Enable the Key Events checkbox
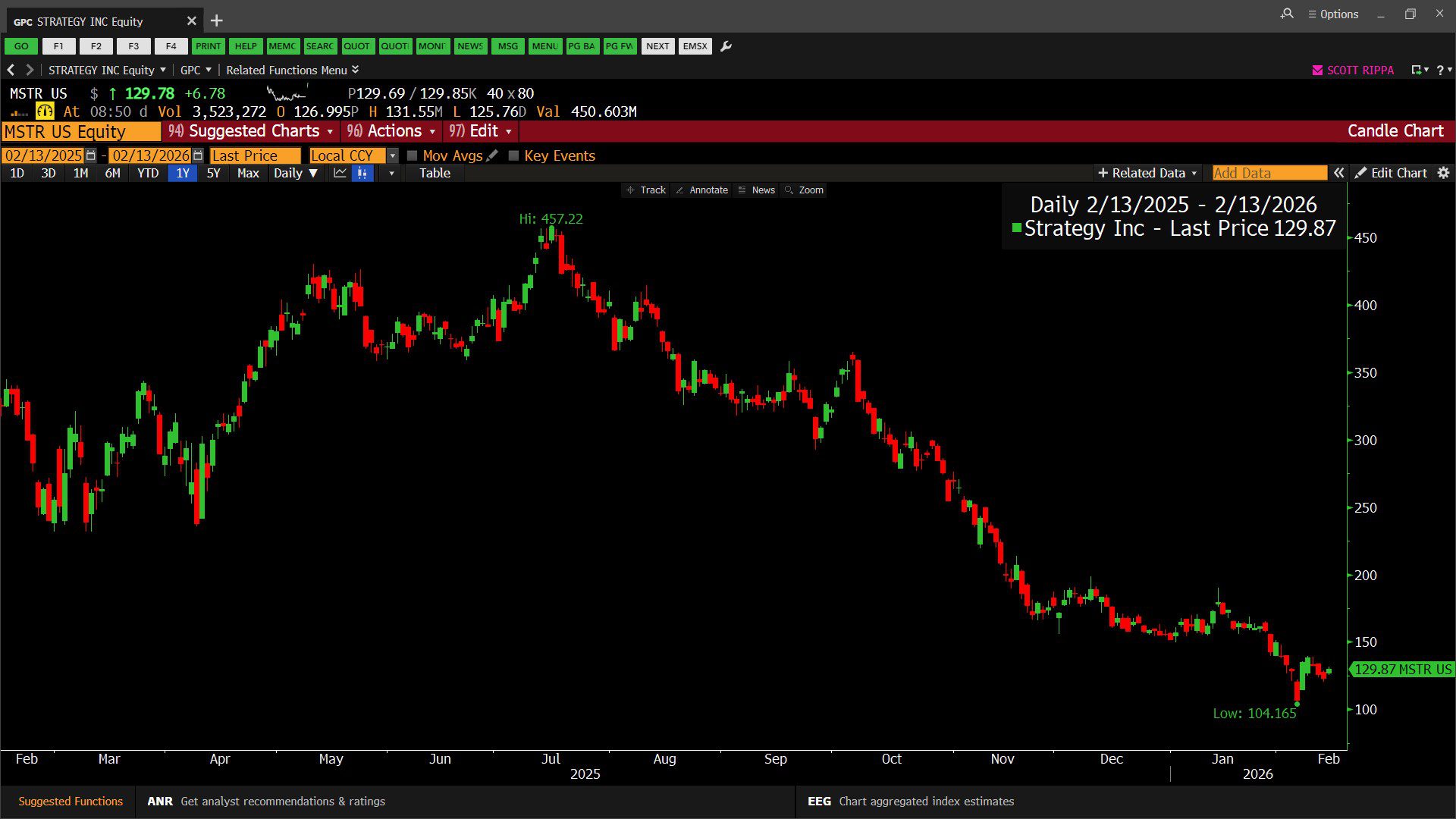Screen dimensions: 1456x819 click(x=513, y=155)
